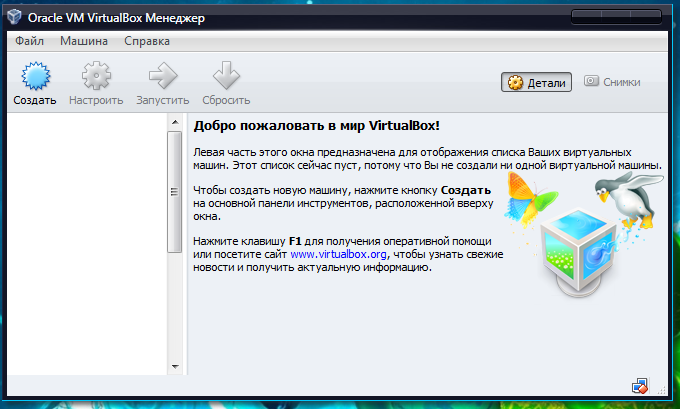Click the window control buttons in title bar
This screenshot has width=680, height=409.
[616, 17]
